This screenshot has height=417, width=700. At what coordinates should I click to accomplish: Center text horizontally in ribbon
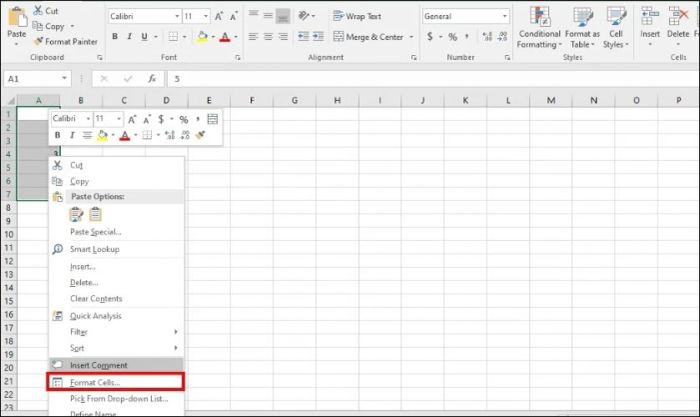pyautogui.click(x=268, y=37)
